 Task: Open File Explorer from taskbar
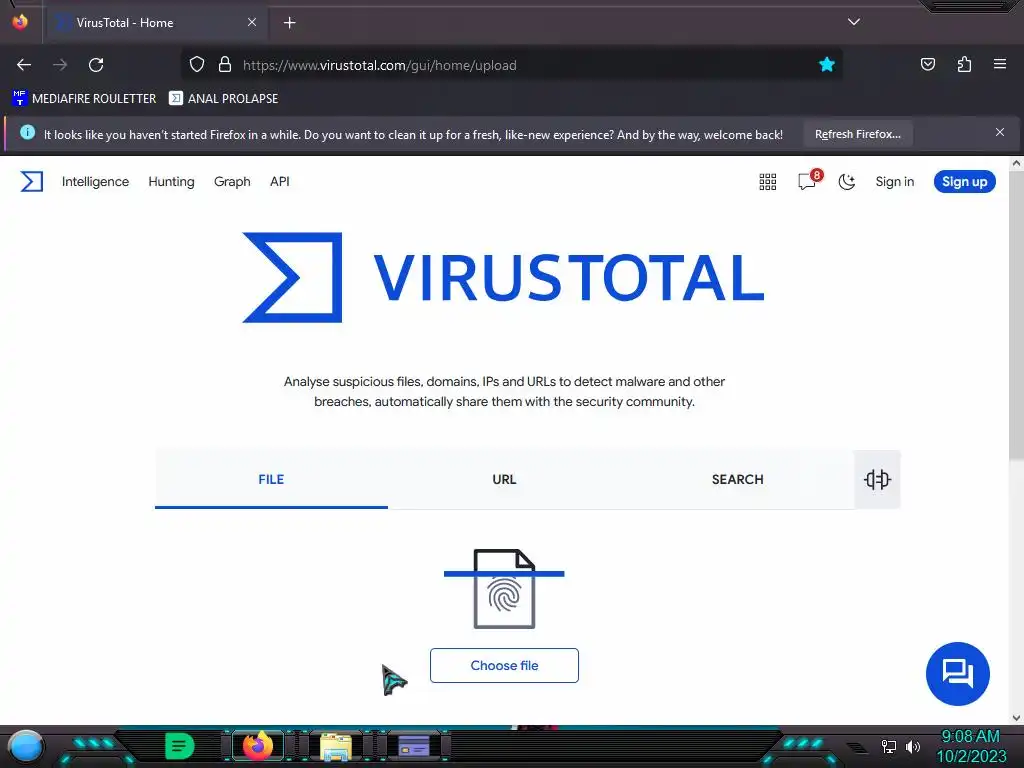click(x=336, y=747)
